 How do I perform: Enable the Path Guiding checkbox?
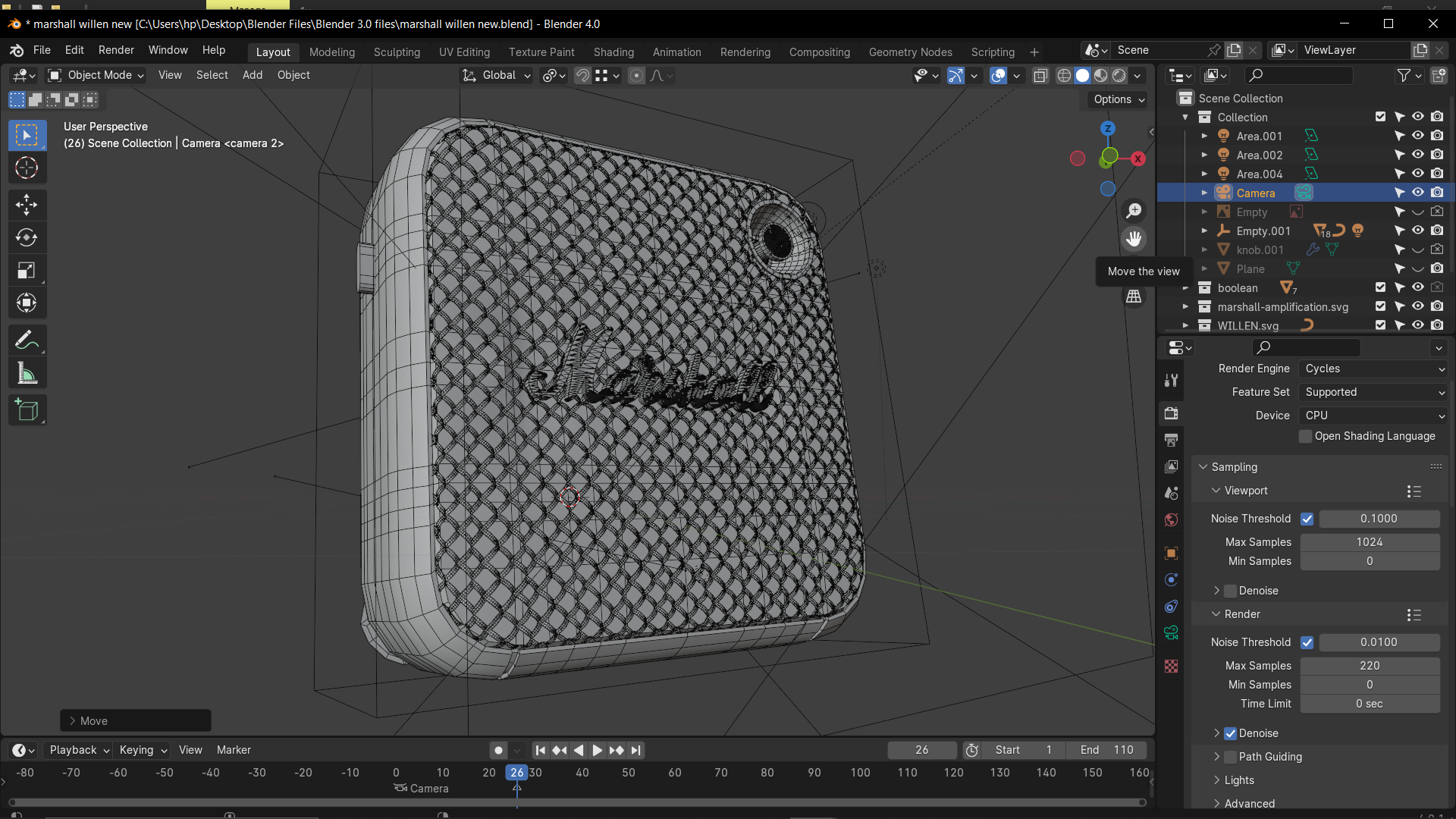pyautogui.click(x=1231, y=757)
